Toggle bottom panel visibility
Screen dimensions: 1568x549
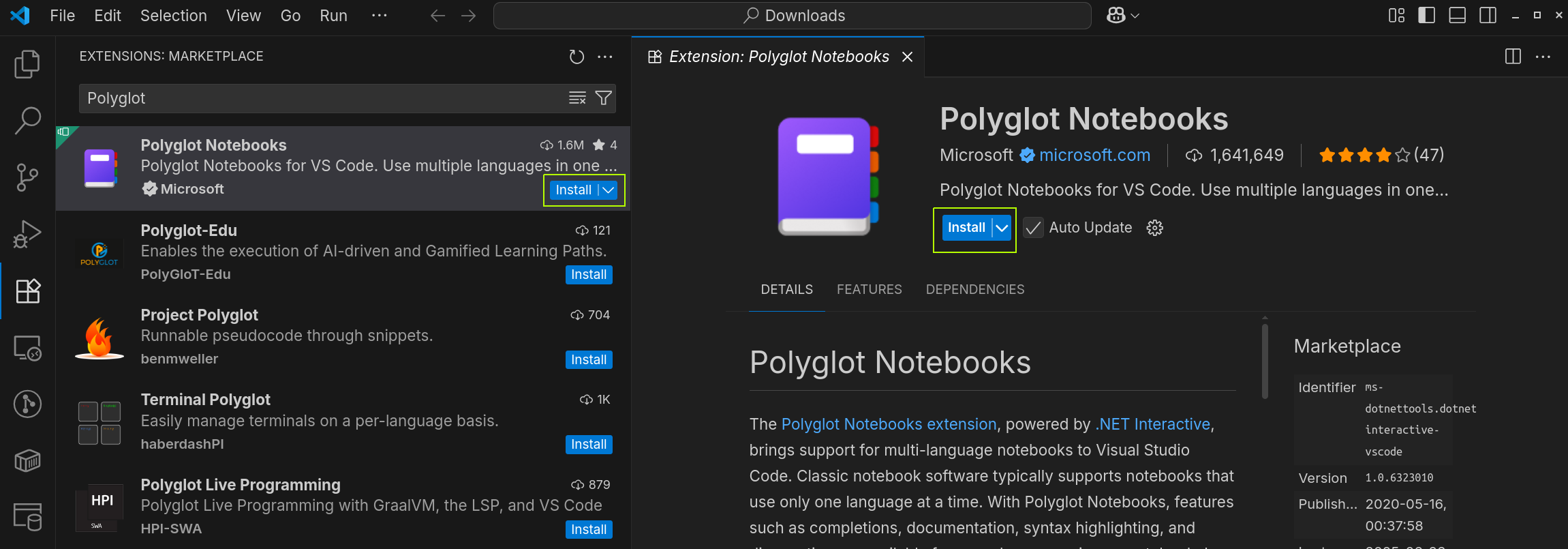click(1458, 16)
